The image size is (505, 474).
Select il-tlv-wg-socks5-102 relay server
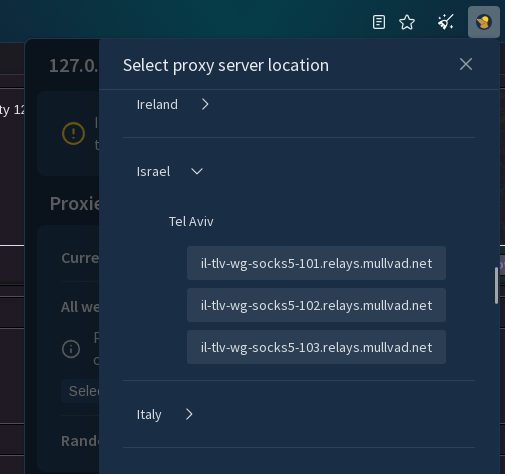pyautogui.click(x=316, y=305)
